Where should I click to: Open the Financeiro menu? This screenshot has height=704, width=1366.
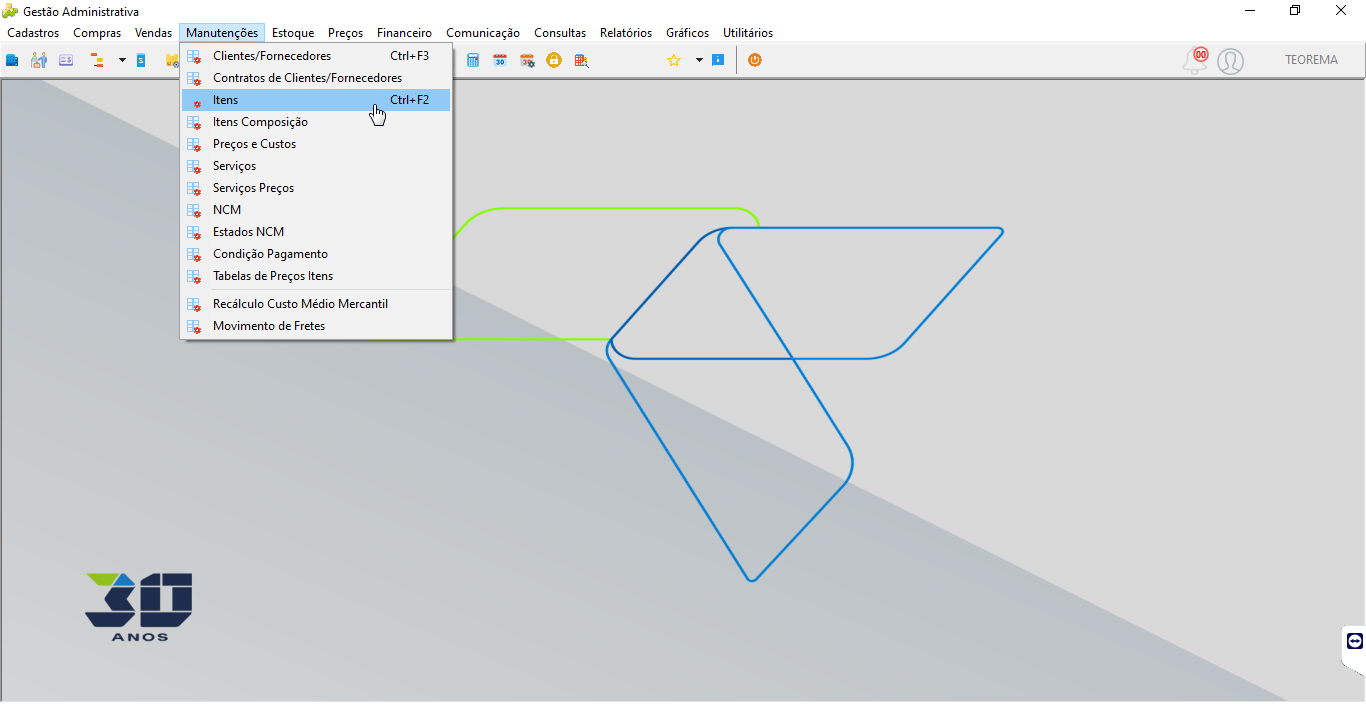(x=404, y=33)
